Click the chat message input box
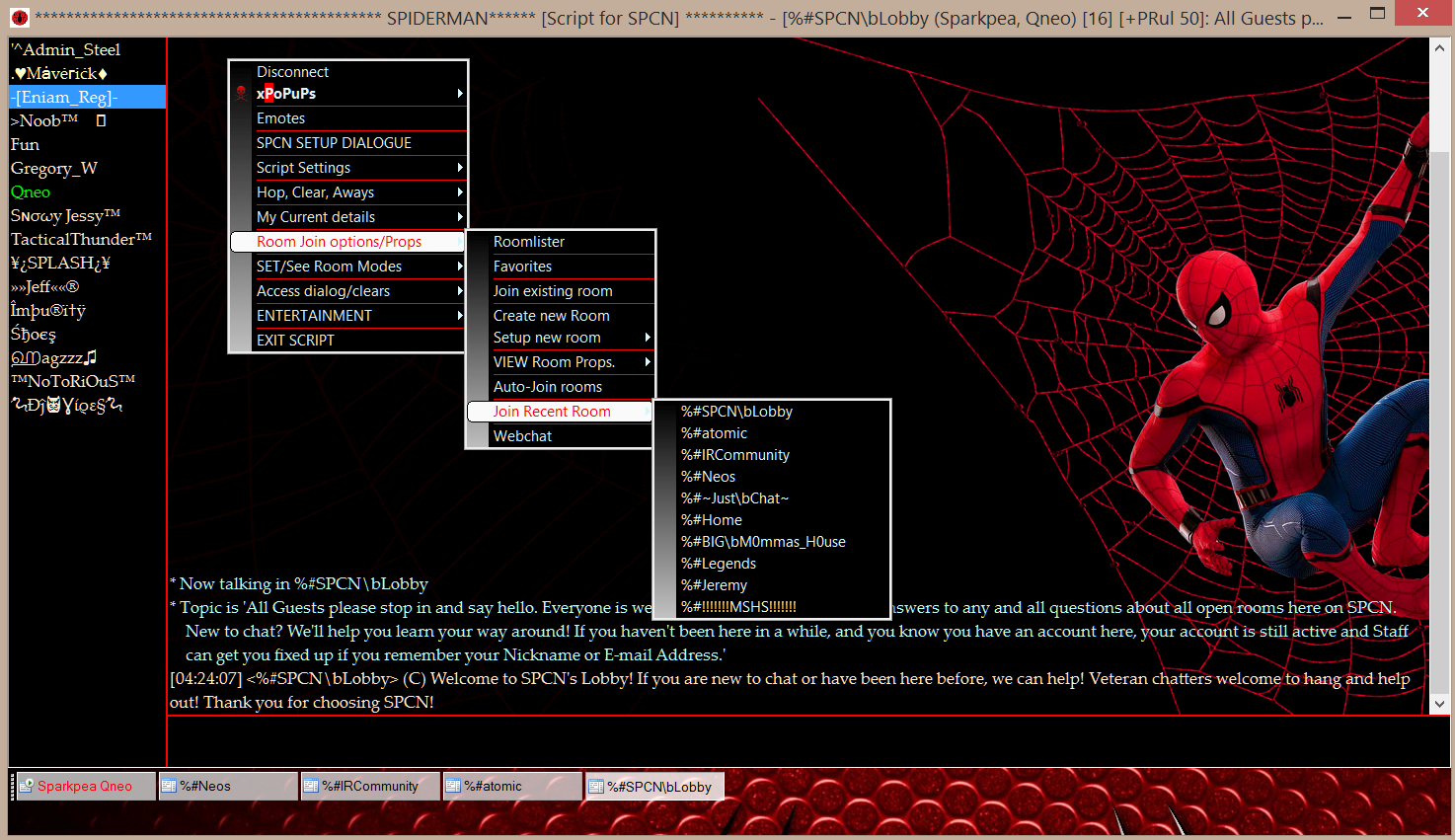Screen dimensions: 1455x840 808,741
